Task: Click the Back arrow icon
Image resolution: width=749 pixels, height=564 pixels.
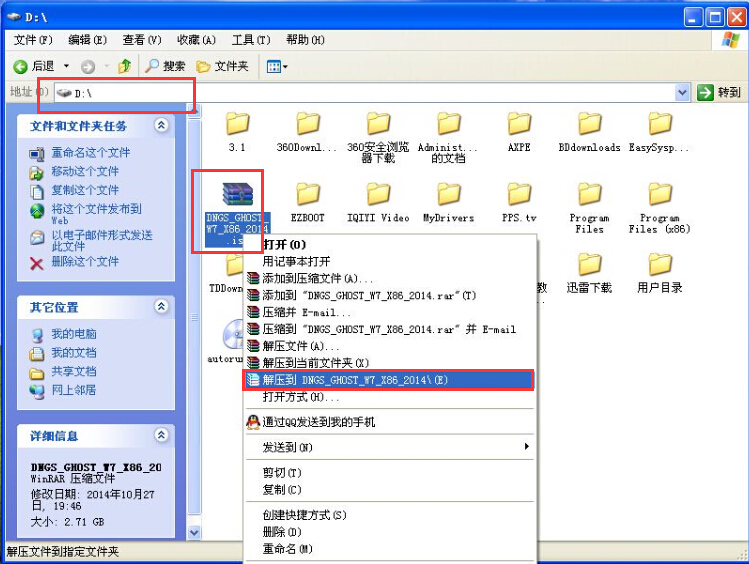Action: pos(20,66)
